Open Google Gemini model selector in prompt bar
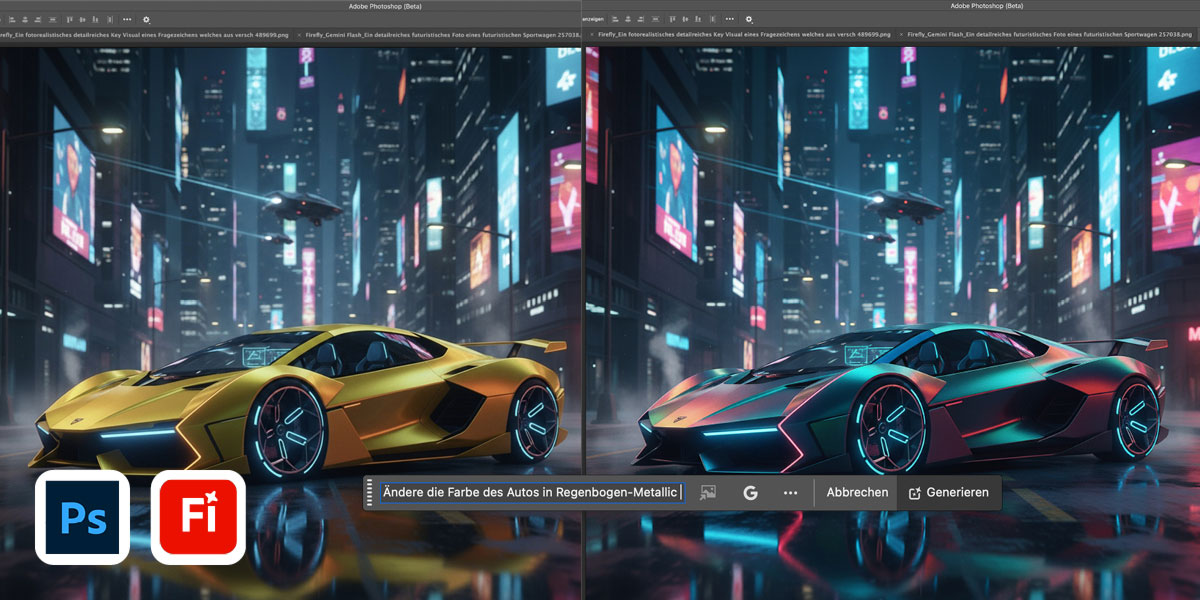The height and width of the screenshot is (600, 1200). click(750, 492)
